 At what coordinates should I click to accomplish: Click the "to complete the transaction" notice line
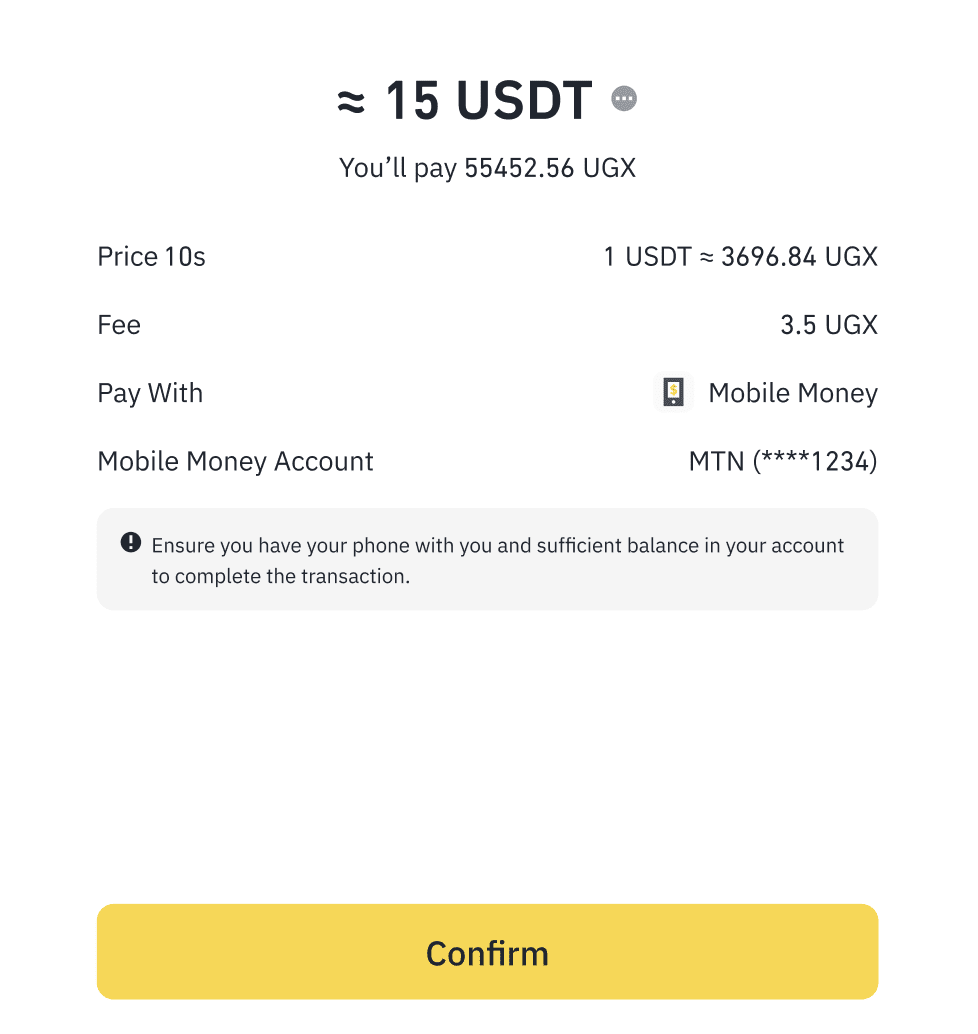pos(281,577)
